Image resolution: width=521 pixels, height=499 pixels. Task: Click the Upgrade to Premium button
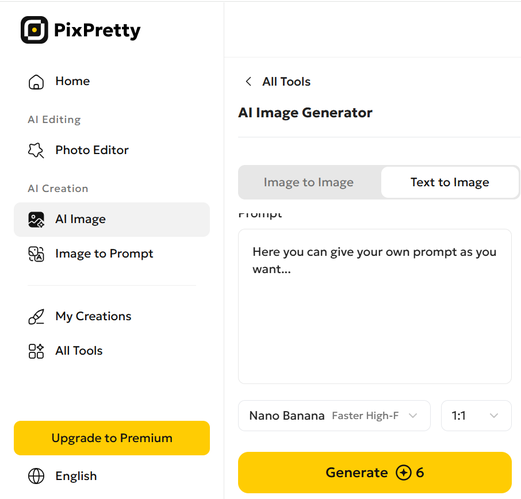point(112,438)
